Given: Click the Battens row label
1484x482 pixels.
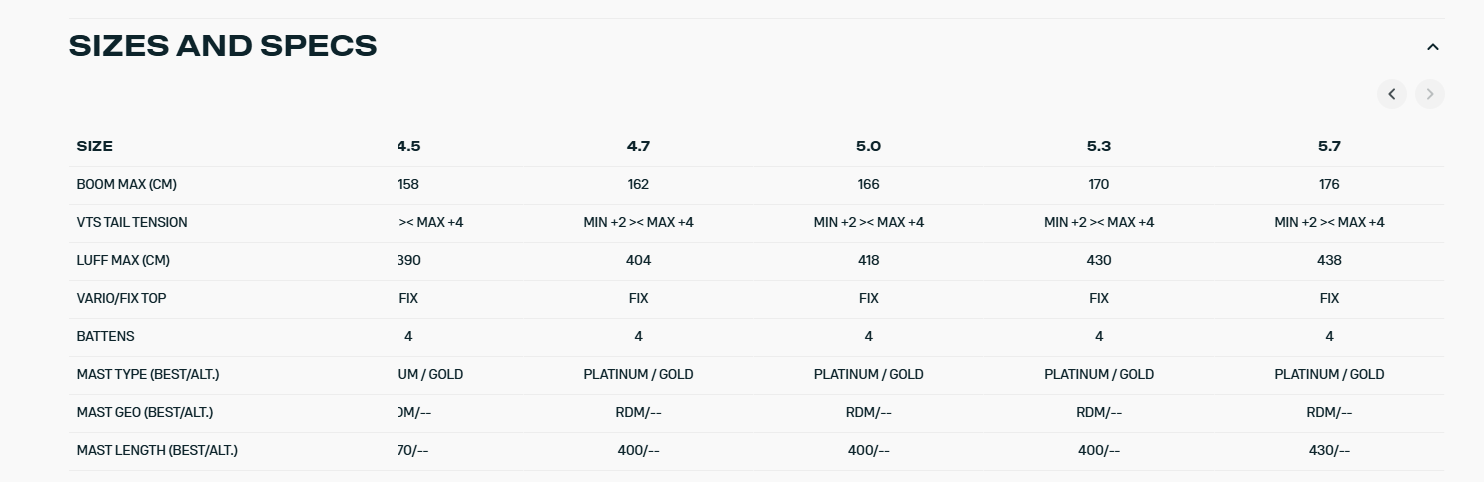Looking at the screenshot, I should (x=105, y=336).
